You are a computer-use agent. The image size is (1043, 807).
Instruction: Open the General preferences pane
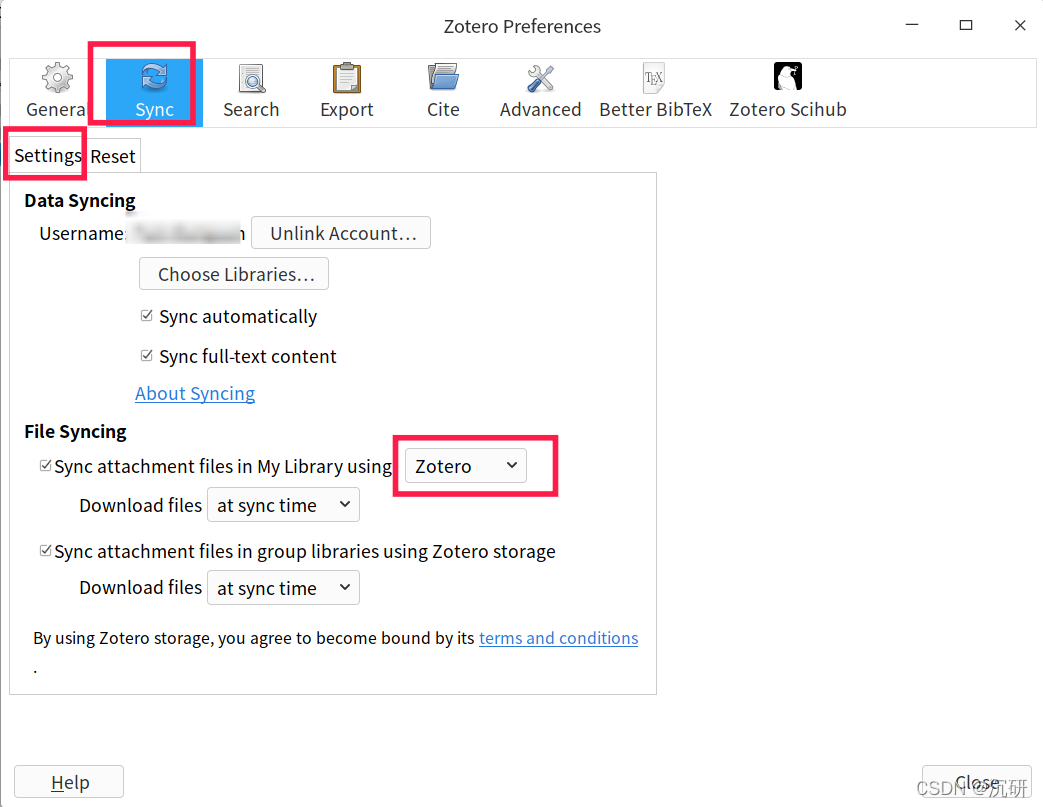(57, 92)
